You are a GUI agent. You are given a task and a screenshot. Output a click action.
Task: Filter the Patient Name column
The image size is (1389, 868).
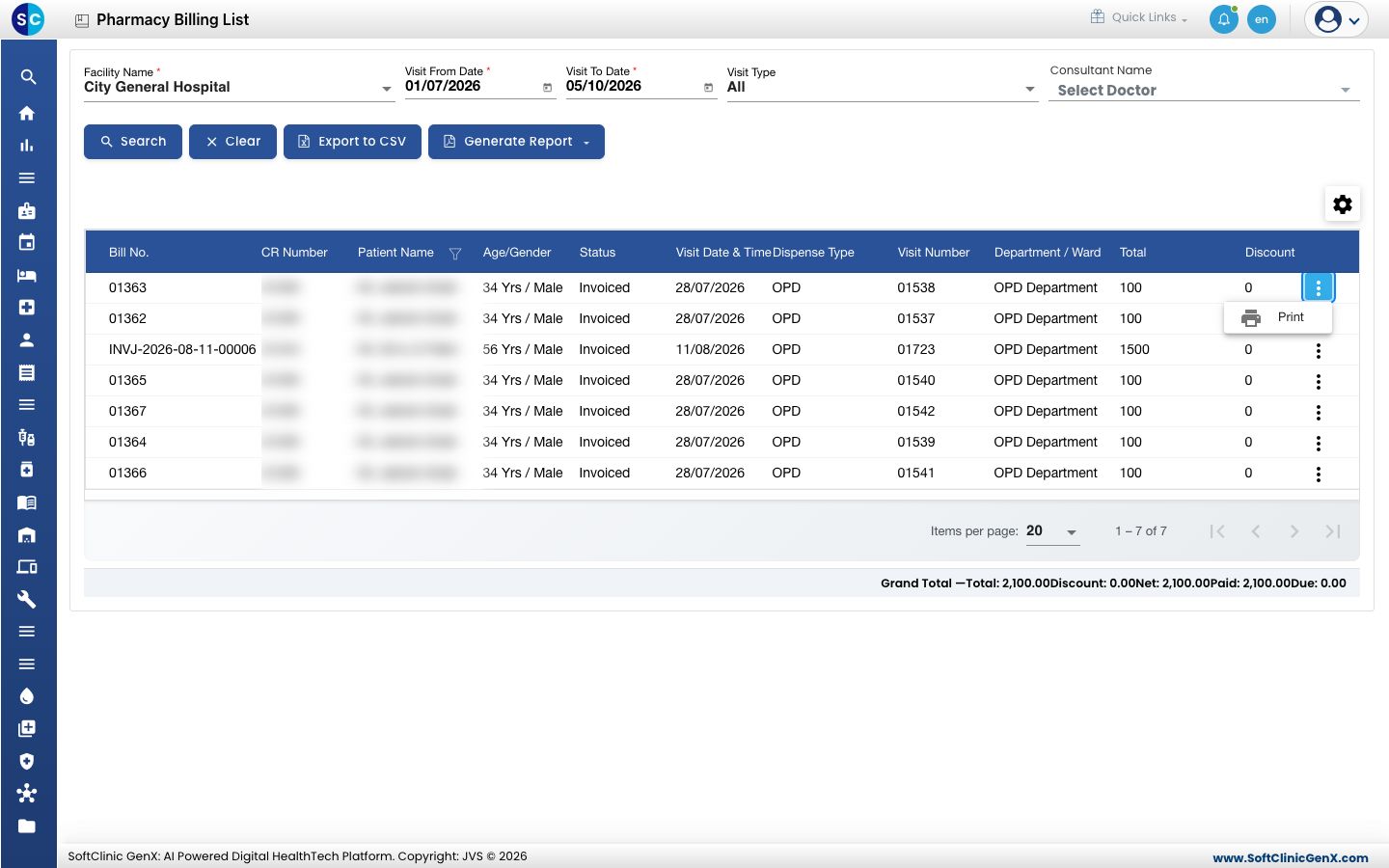click(x=455, y=254)
